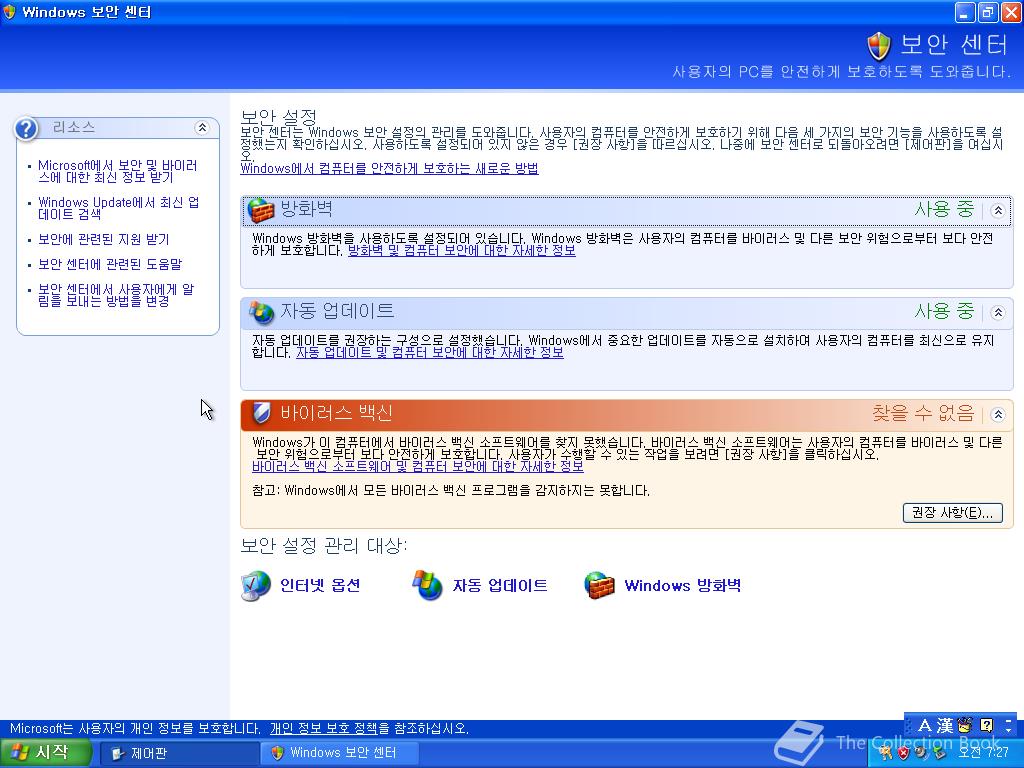1024x768 pixels.
Task: Click the 리소스 panel title
Action: [x=74, y=127]
